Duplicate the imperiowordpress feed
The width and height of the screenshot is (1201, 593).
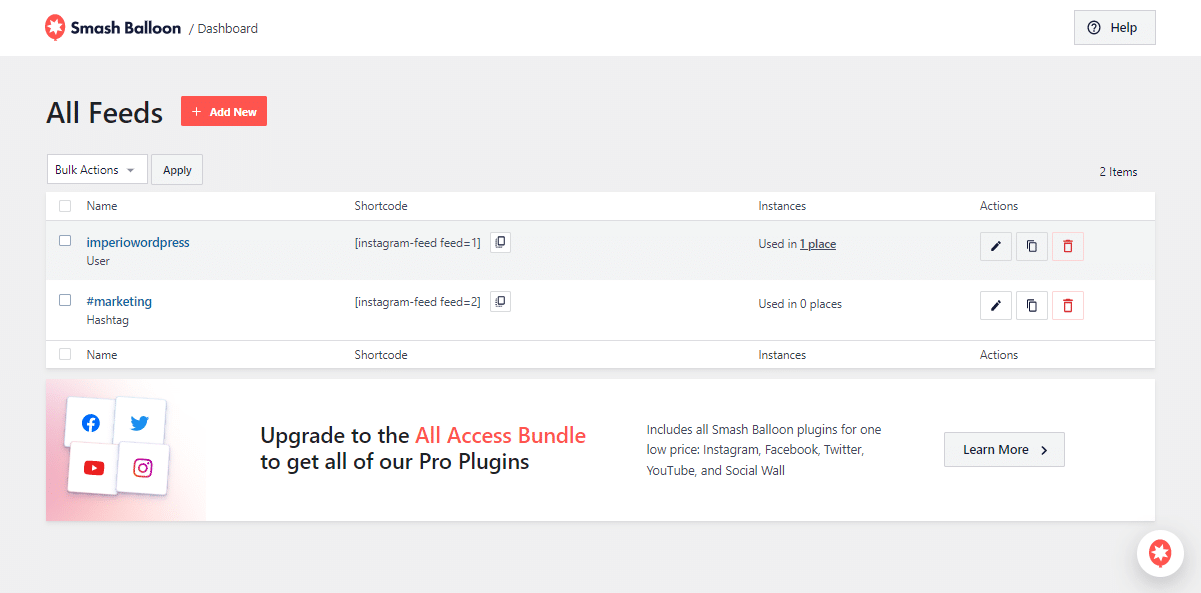[x=1031, y=246]
